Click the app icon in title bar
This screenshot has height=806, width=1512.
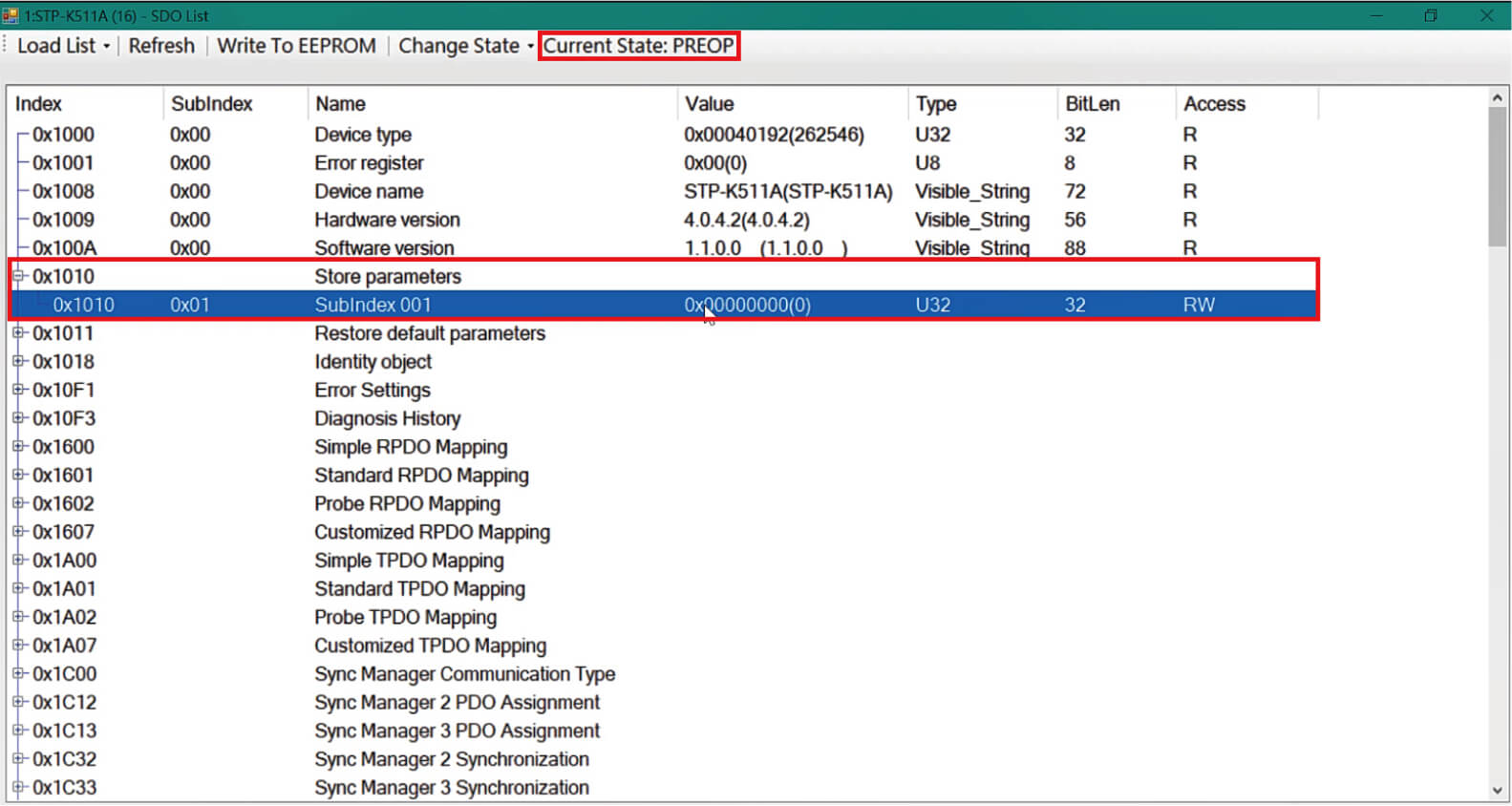coord(11,15)
